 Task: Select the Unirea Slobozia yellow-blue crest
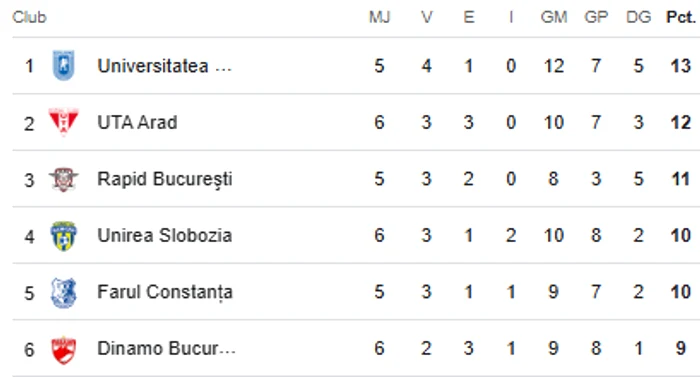click(x=63, y=235)
